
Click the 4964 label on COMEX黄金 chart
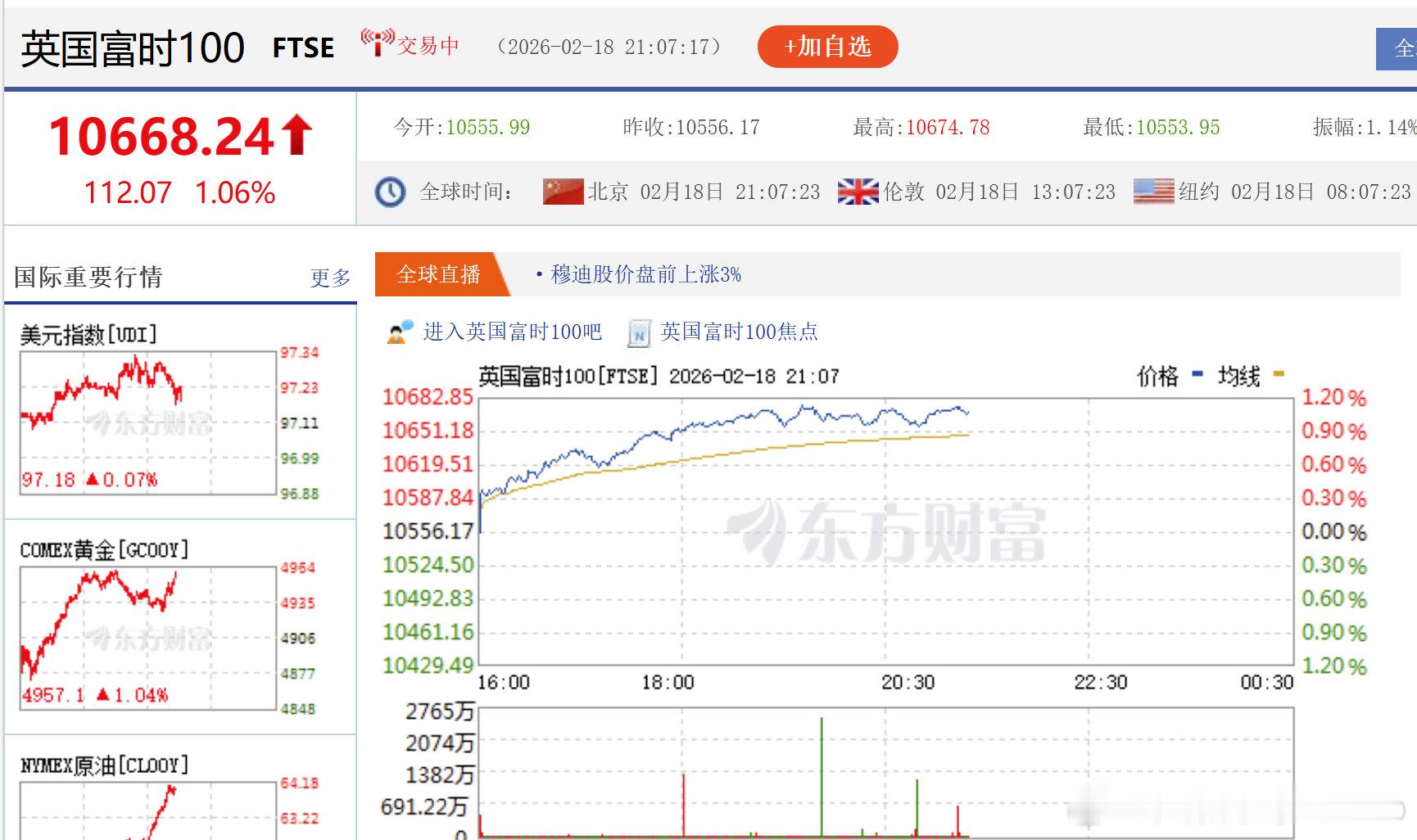[297, 568]
